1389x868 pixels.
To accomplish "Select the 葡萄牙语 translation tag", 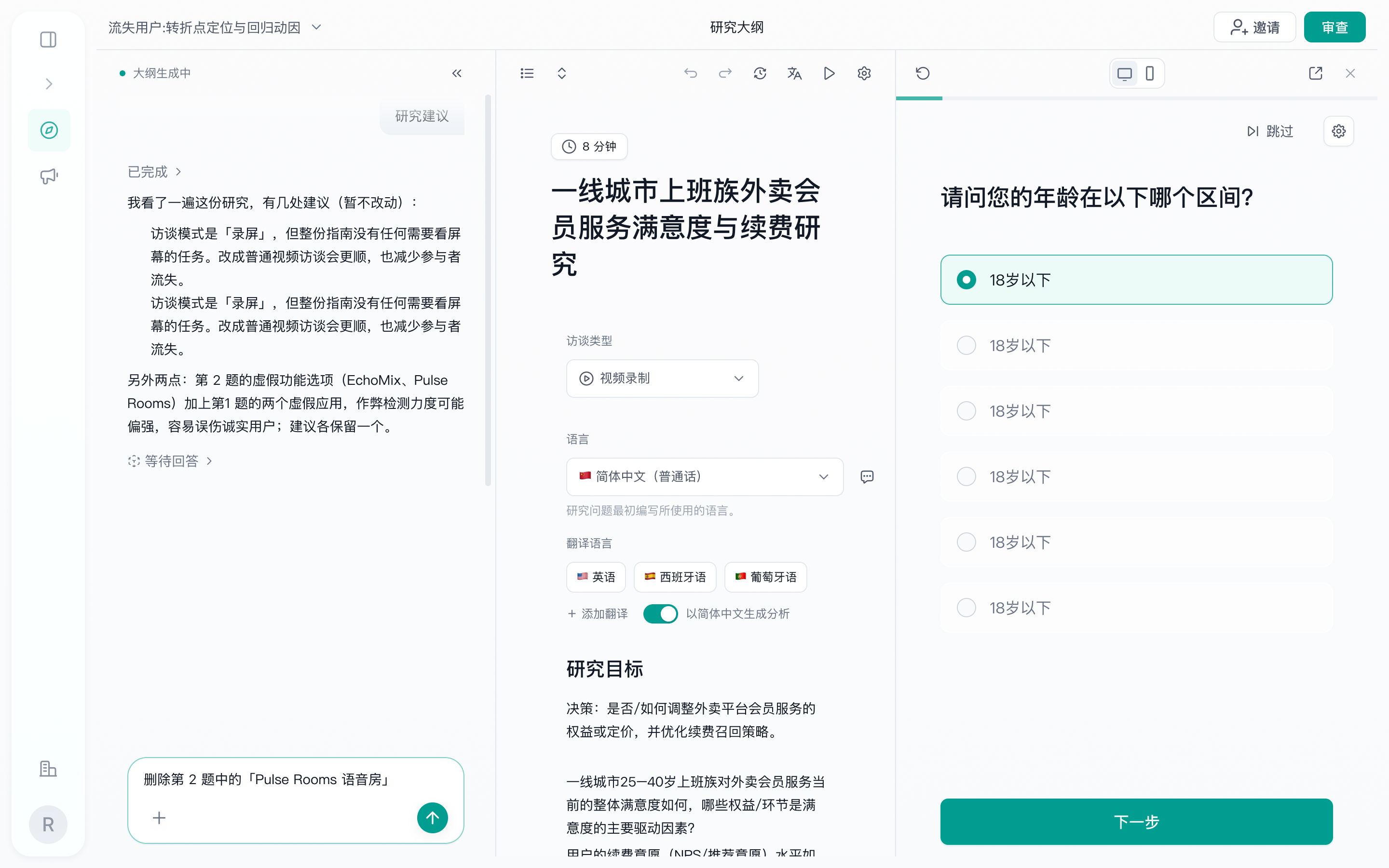I will [x=766, y=576].
